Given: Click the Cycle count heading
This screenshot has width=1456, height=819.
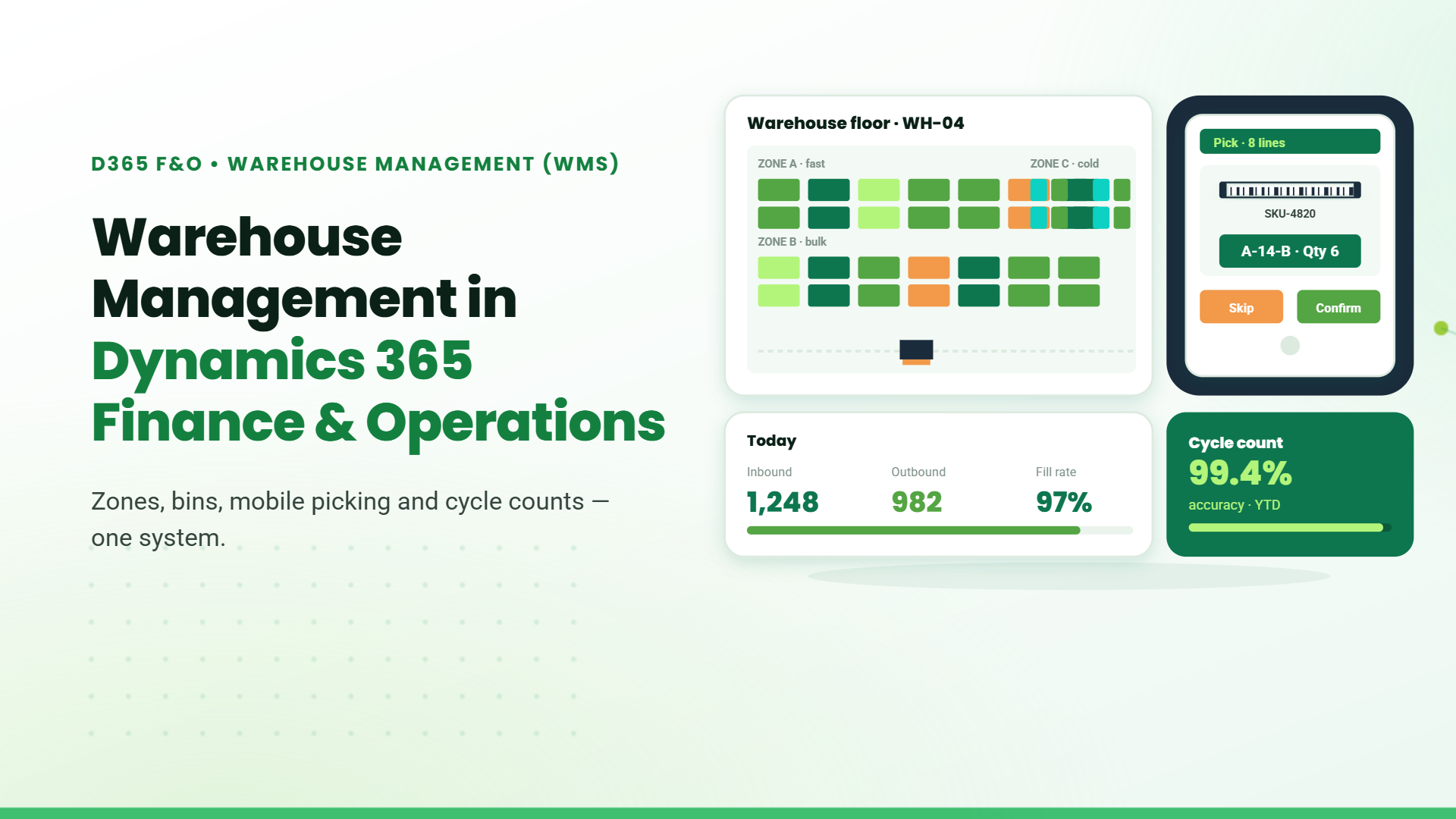Looking at the screenshot, I should (1235, 442).
